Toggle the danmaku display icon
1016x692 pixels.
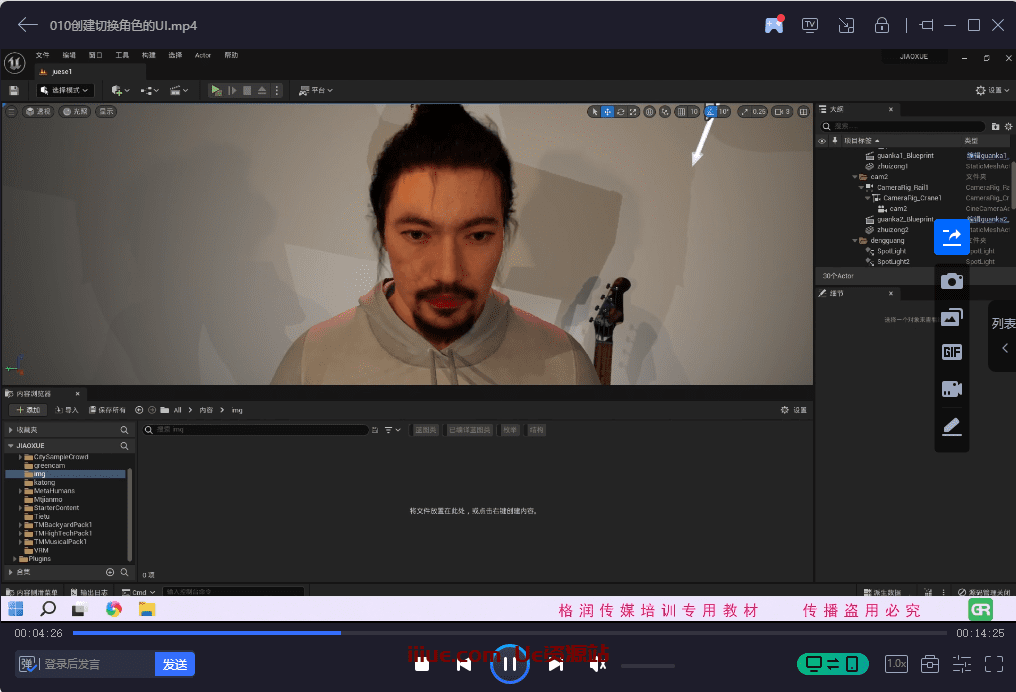[28, 664]
